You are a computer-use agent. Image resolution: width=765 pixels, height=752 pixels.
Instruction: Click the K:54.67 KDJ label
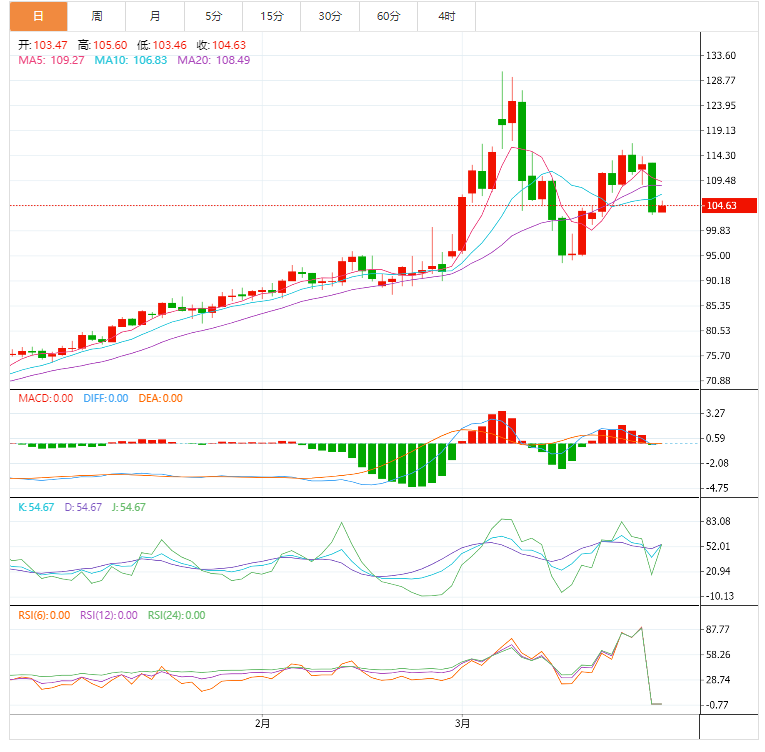click(36, 508)
